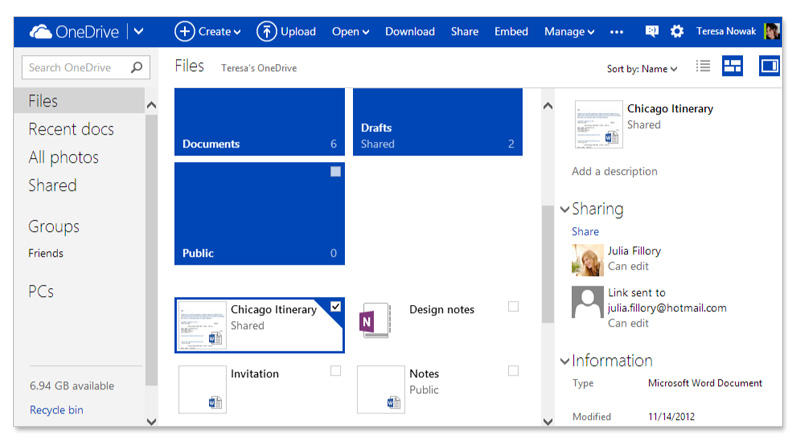Click the file list scroll down arrow
The width and height of the screenshot is (799, 440).
click(548, 421)
